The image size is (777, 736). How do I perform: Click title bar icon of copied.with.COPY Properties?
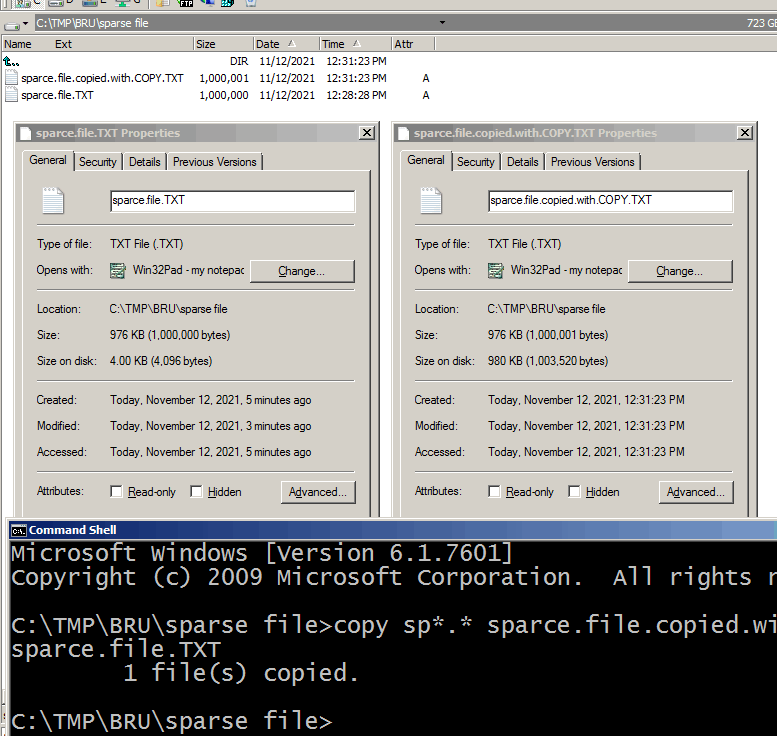(x=404, y=133)
